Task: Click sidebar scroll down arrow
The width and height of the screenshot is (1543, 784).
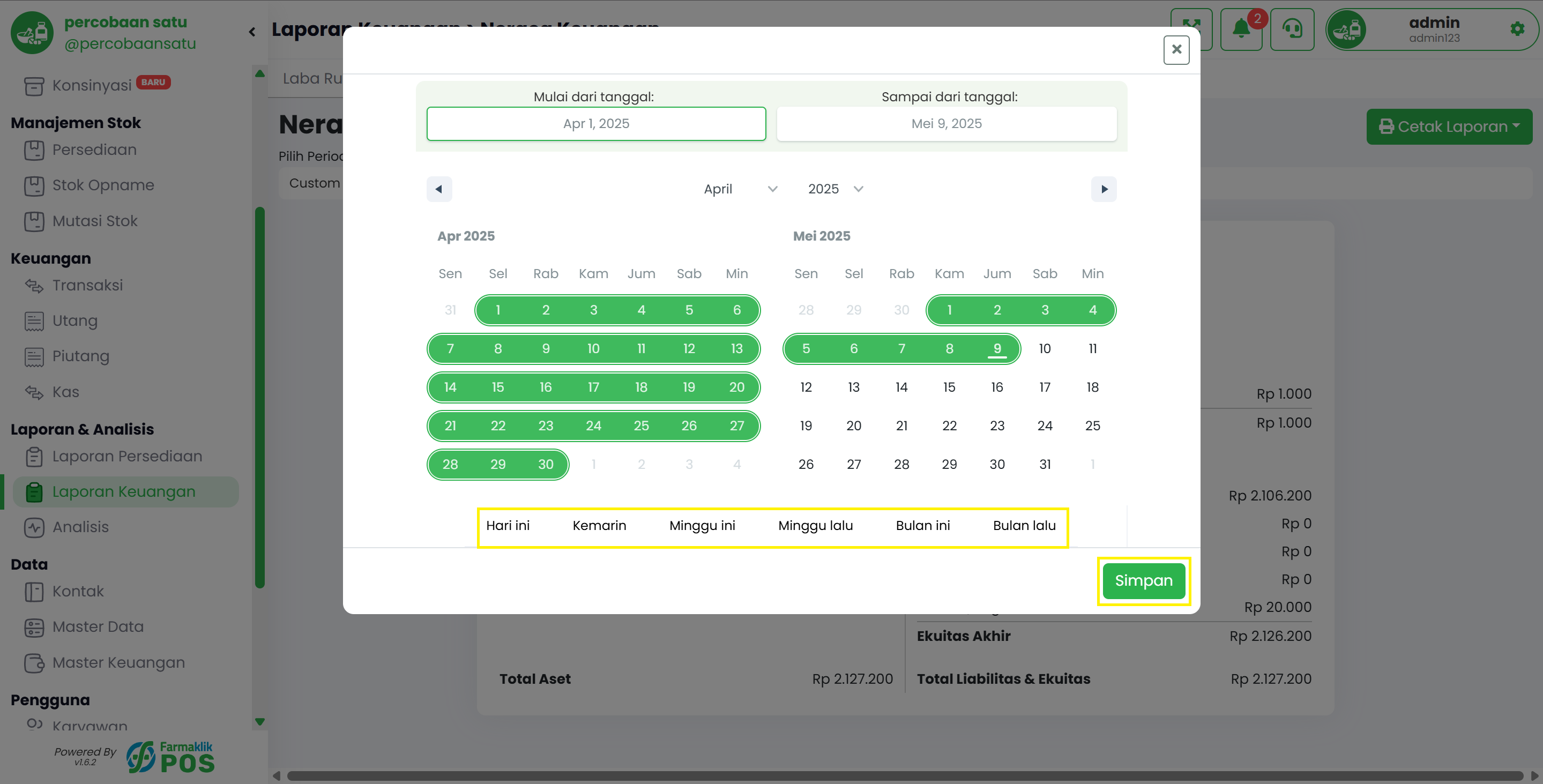Action: pyautogui.click(x=260, y=722)
